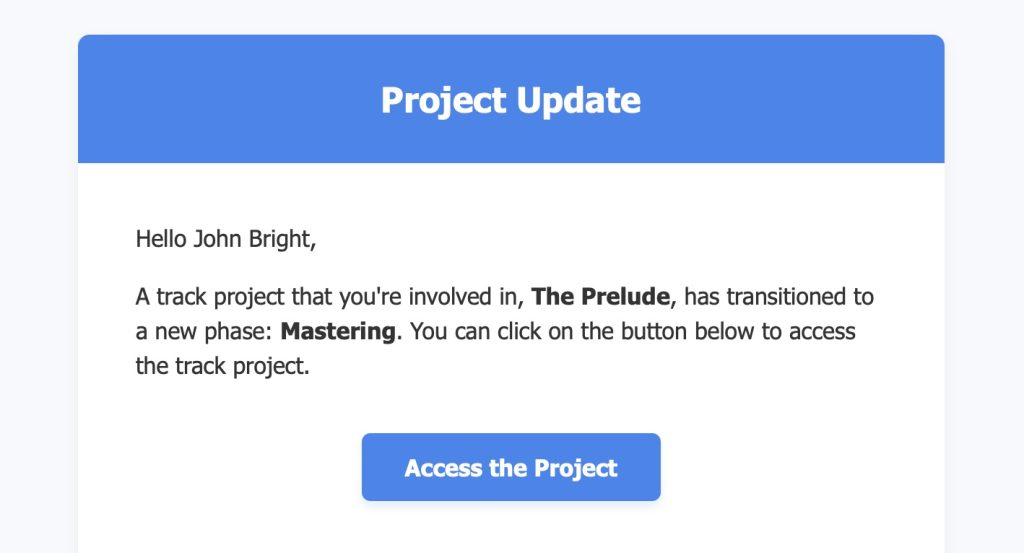Click the Hello John Bright greeting line
1024x553 pixels.
[x=226, y=240]
